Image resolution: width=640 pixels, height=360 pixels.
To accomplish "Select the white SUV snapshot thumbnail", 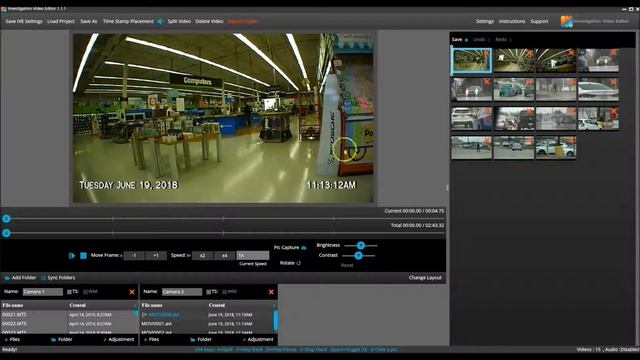I will [x=471, y=119].
